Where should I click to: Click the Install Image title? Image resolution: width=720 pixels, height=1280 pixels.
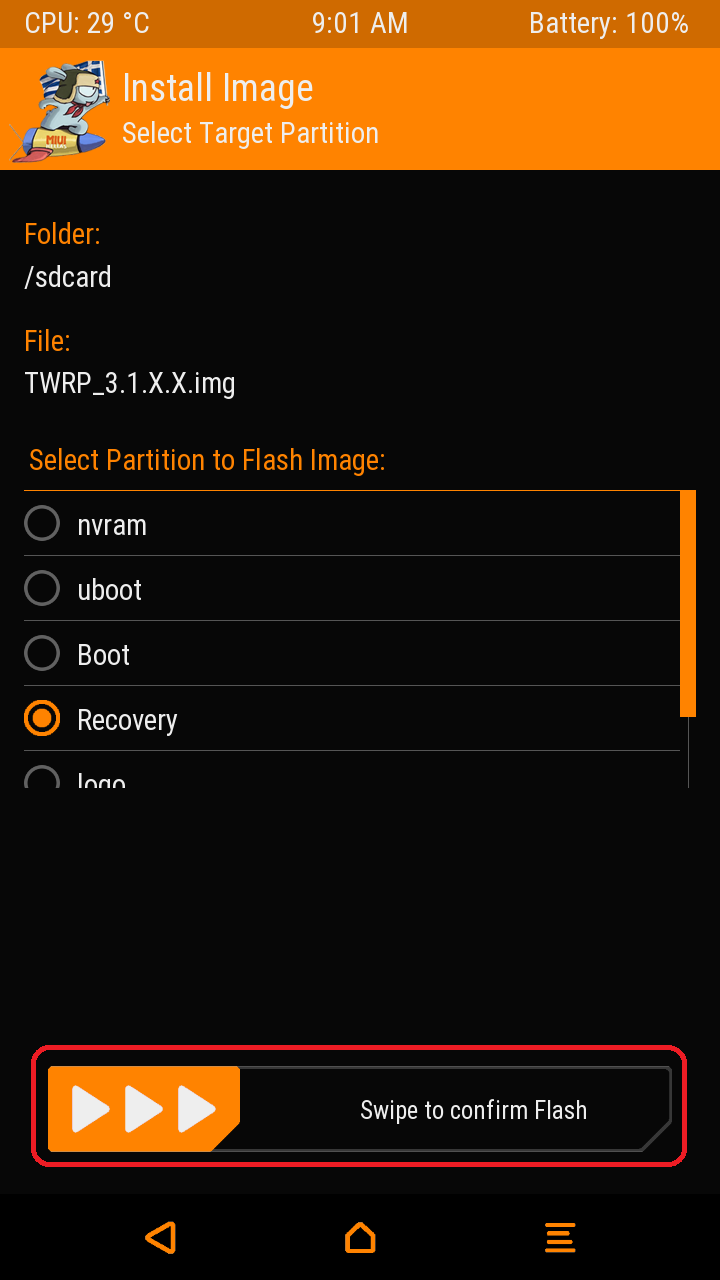217,88
